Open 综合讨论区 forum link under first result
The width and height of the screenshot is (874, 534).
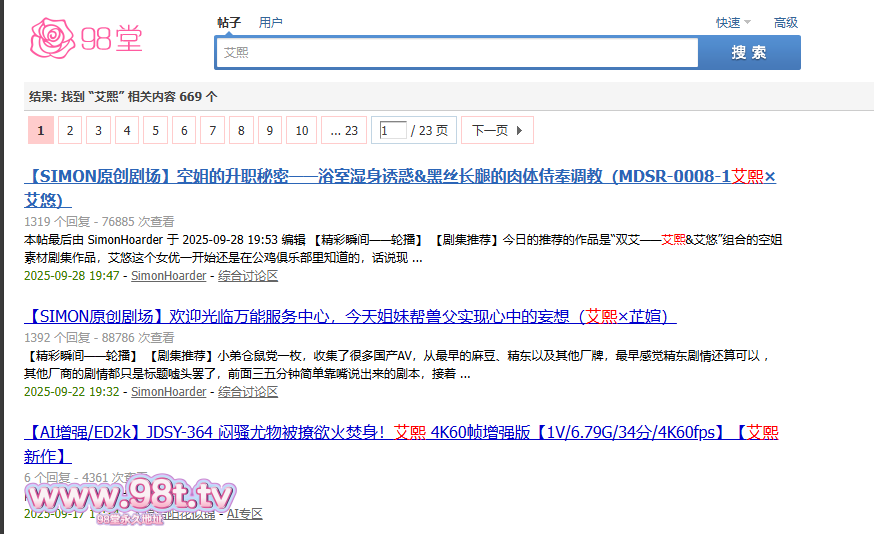tap(248, 275)
